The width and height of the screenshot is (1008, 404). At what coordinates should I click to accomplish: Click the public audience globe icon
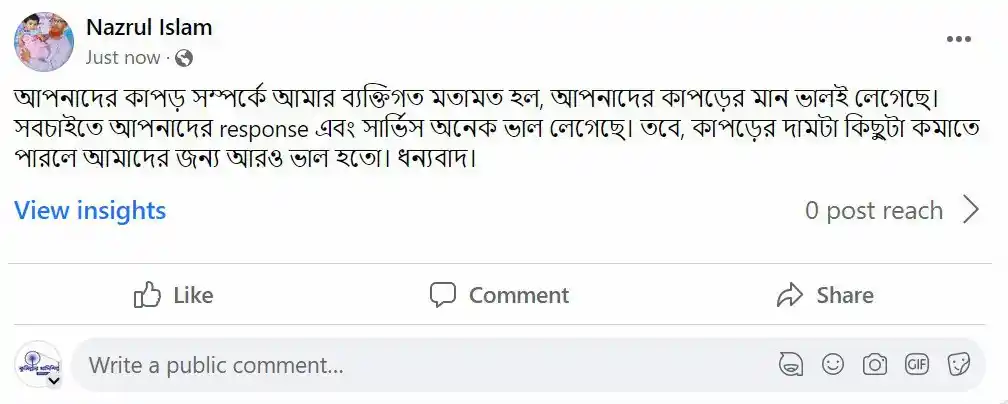[183, 58]
